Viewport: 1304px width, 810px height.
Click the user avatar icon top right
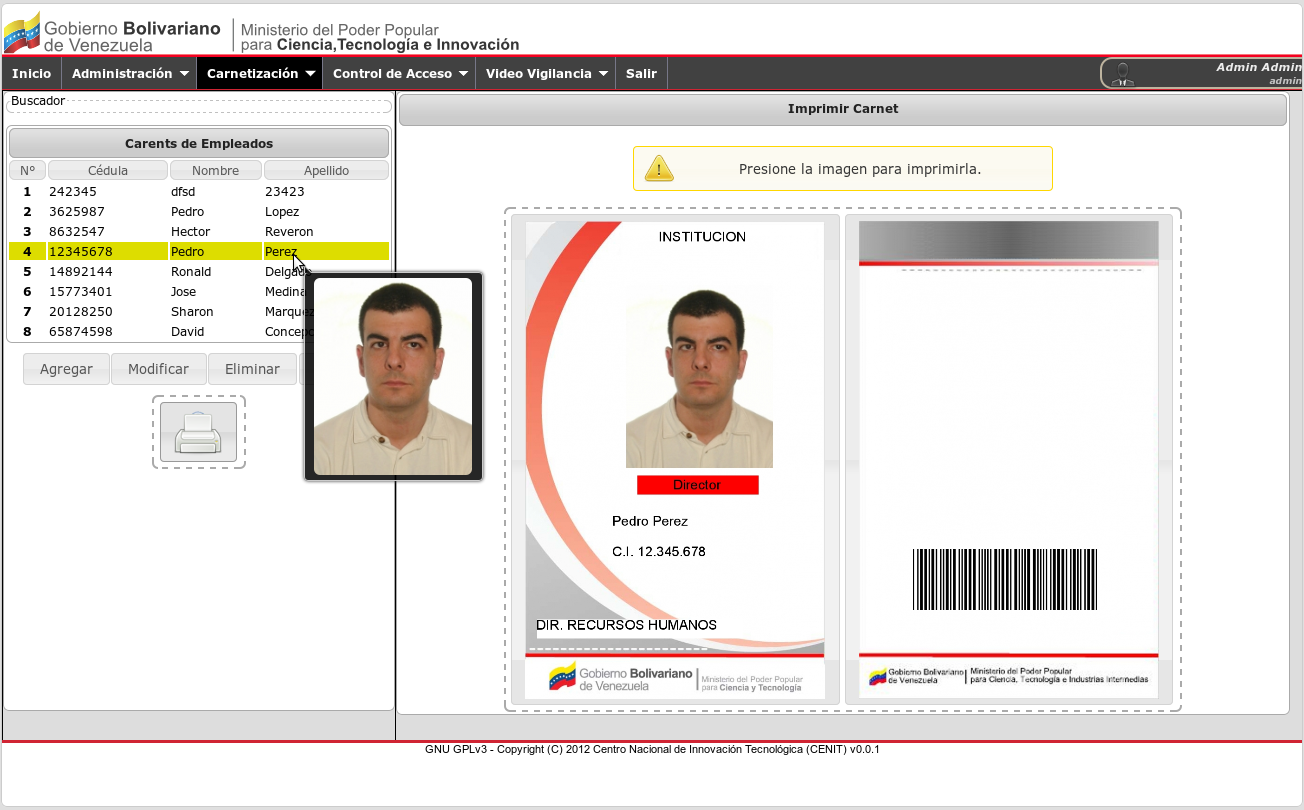pyautogui.click(x=1122, y=72)
